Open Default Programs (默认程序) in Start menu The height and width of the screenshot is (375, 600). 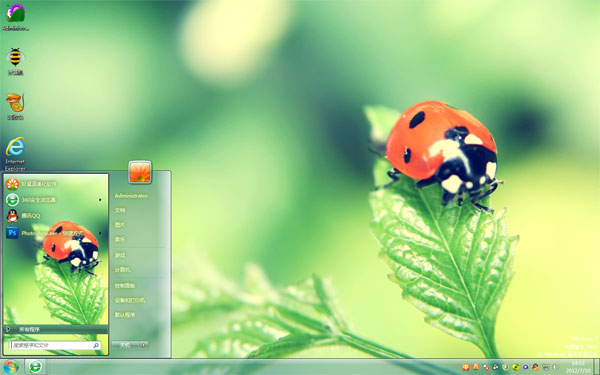(125, 315)
